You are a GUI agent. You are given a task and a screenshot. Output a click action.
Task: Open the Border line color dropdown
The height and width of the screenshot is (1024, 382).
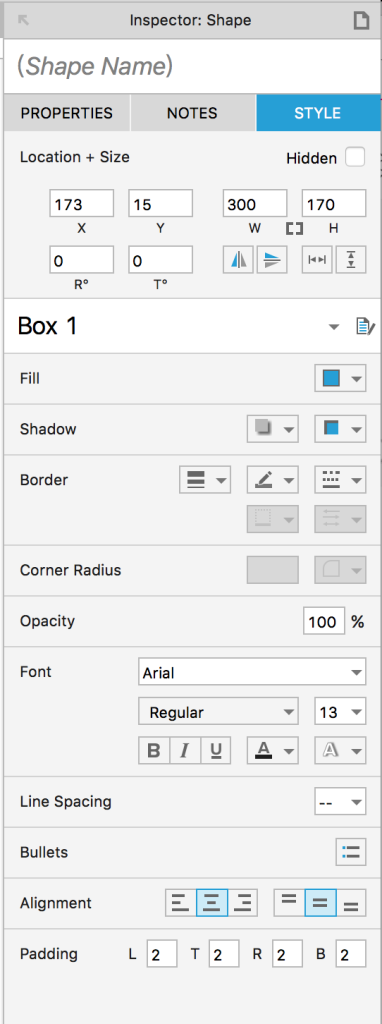273,480
